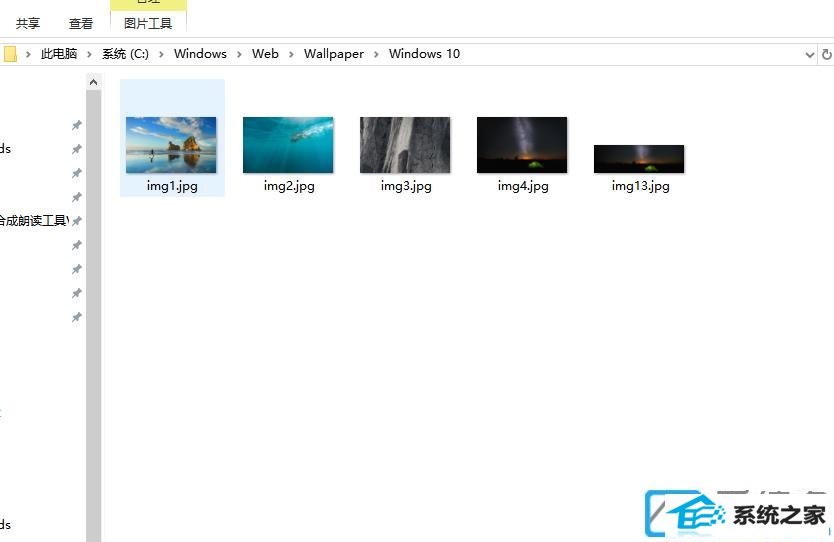
Task: Open the 共享 ribbon tab
Action: coord(28,23)
